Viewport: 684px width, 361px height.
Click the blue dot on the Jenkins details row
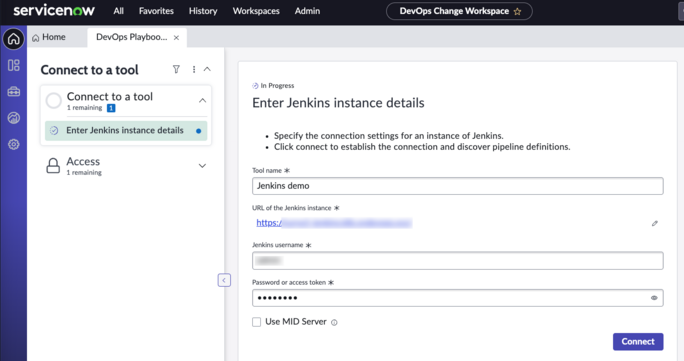click(198, 131)
